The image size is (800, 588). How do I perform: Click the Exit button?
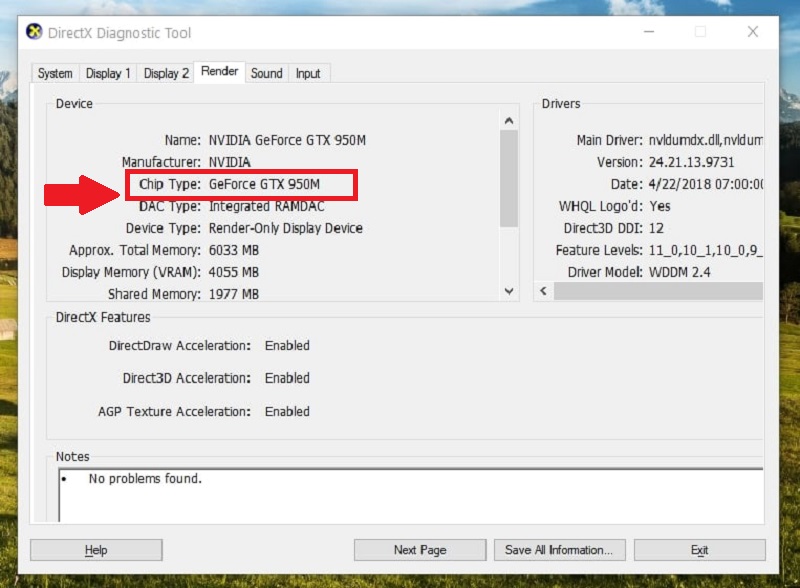pos(699,549)
